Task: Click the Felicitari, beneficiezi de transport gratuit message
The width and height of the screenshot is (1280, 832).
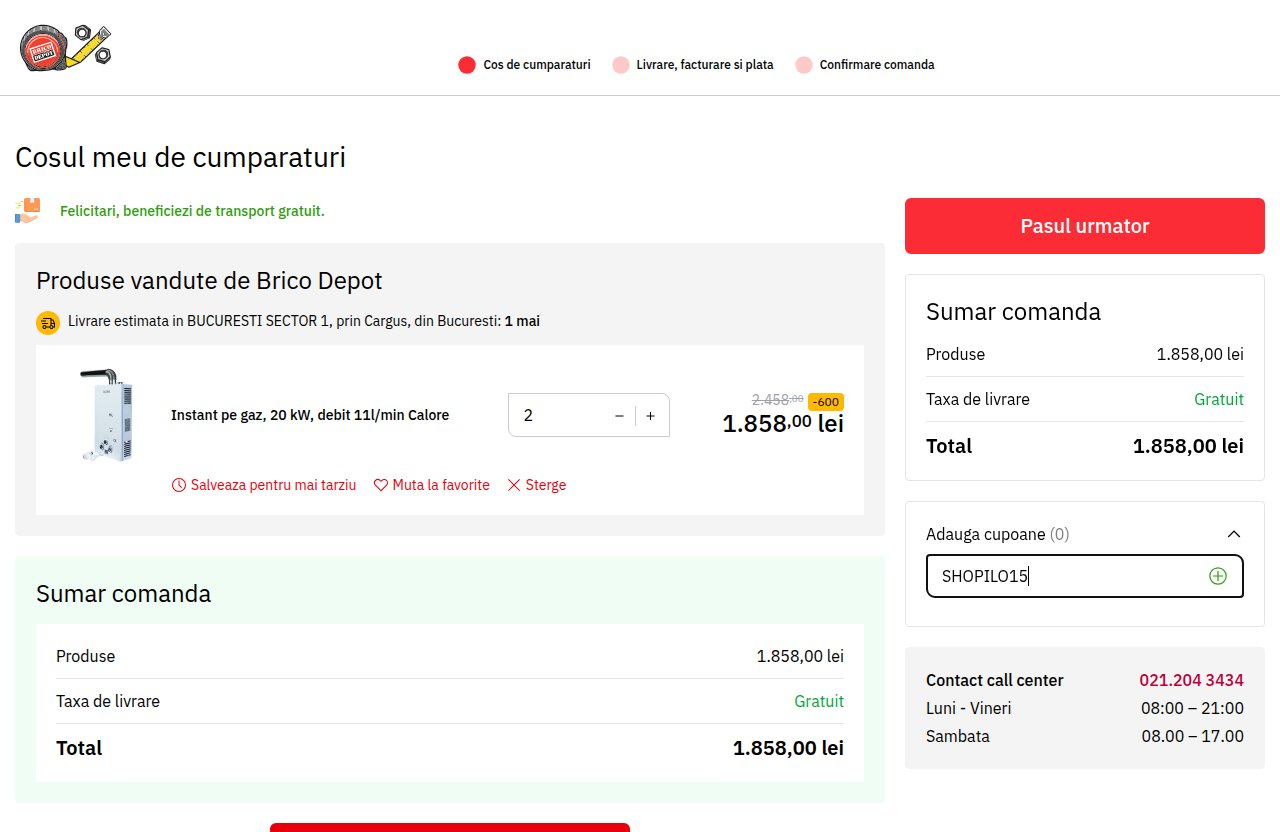Action: click(x=192, y=211)
